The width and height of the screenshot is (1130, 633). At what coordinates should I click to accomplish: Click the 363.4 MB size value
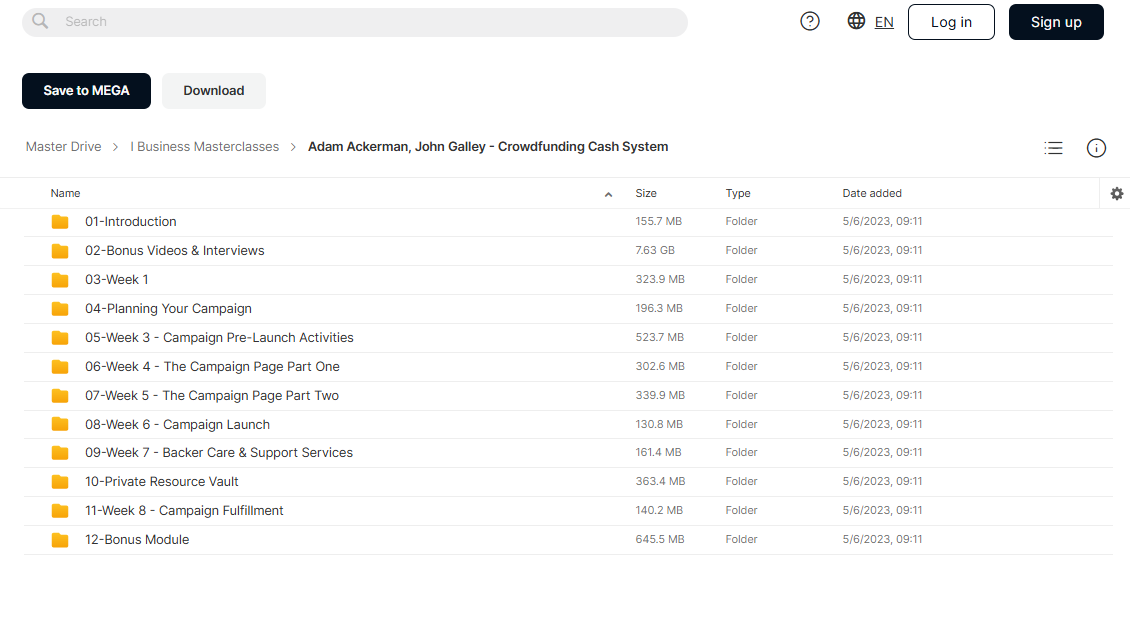click(660, 481)
